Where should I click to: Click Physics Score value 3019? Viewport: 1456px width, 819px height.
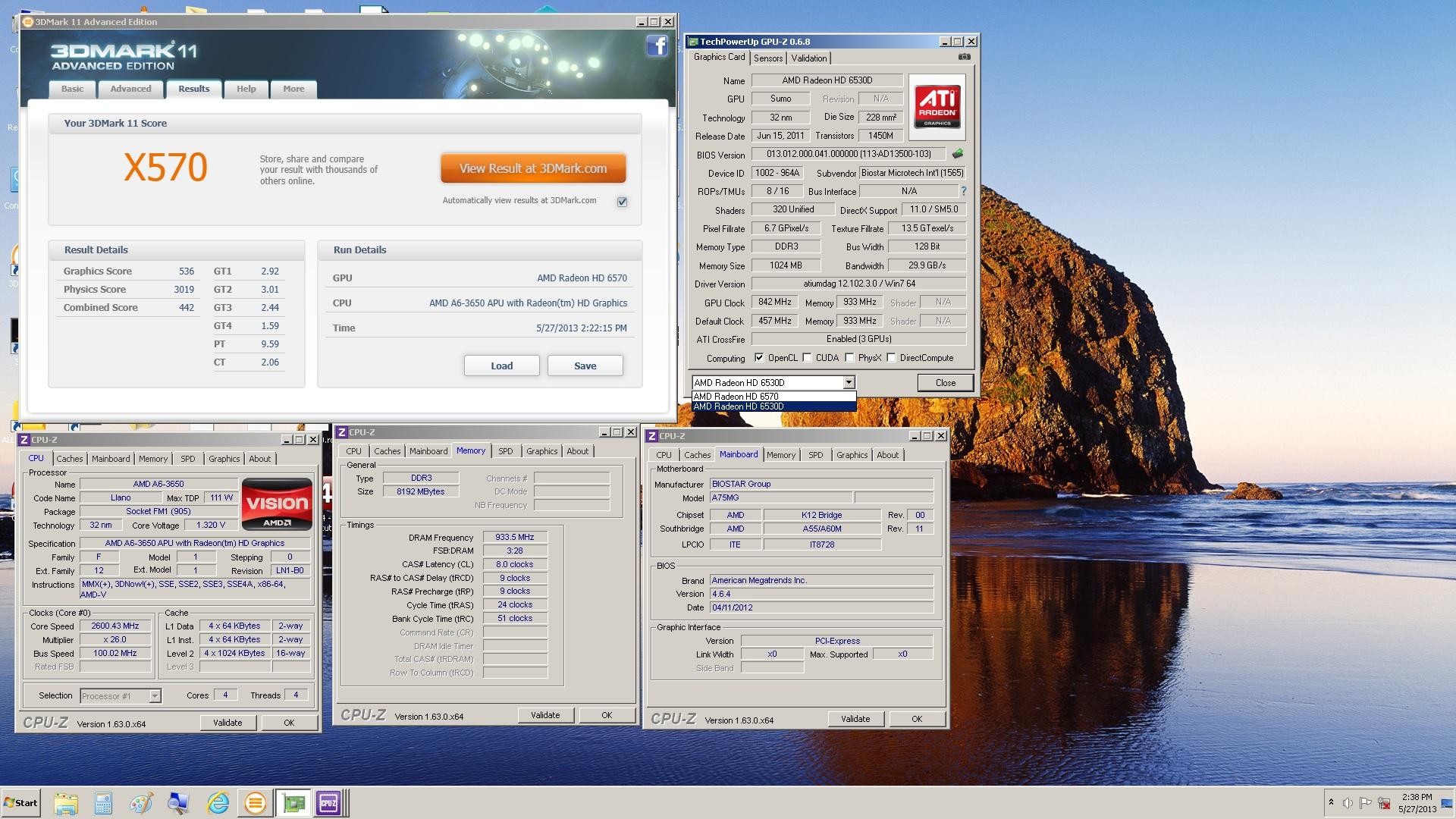pyautogui.click(x=184, y=290)
